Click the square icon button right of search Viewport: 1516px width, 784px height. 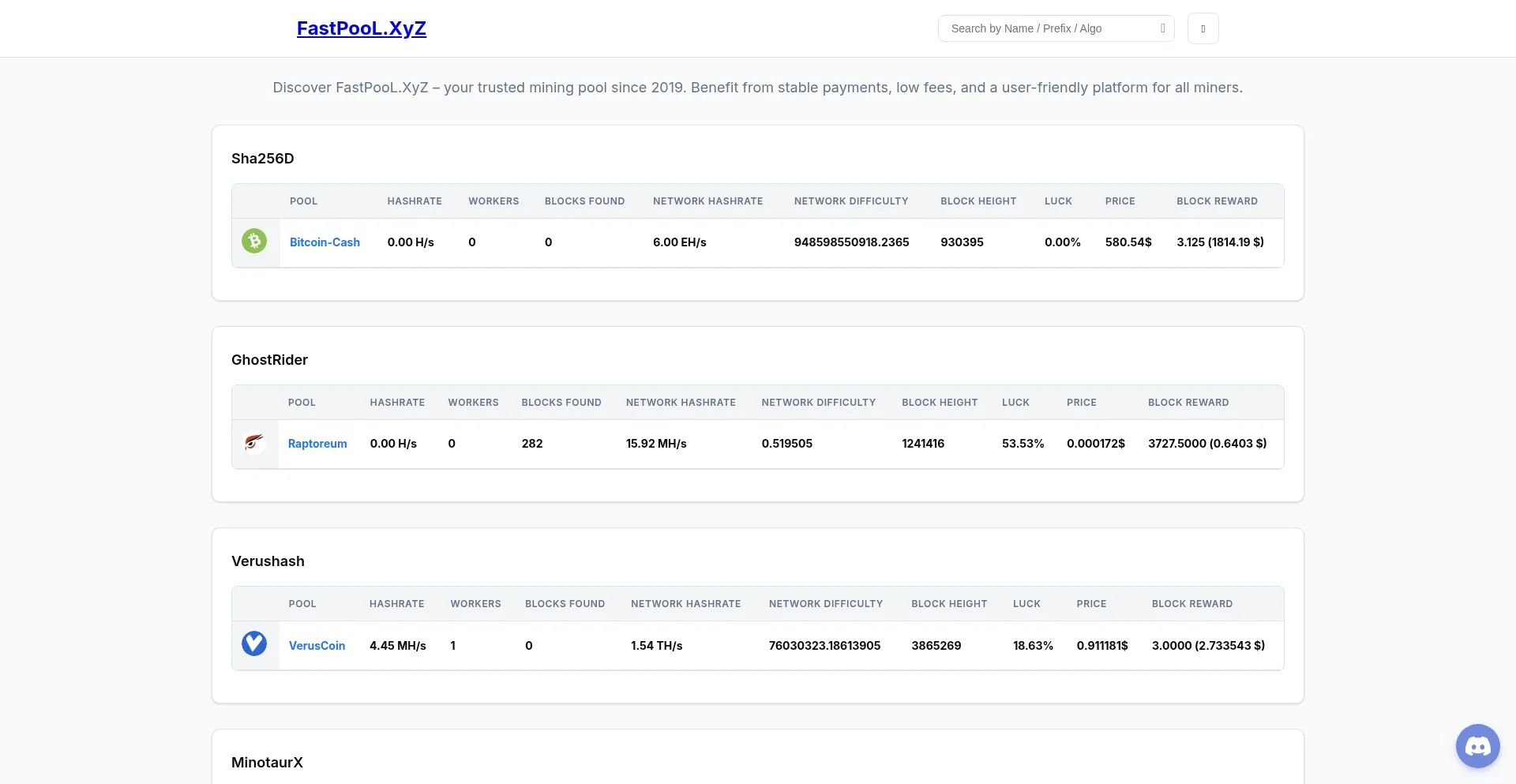[1203, 28]
